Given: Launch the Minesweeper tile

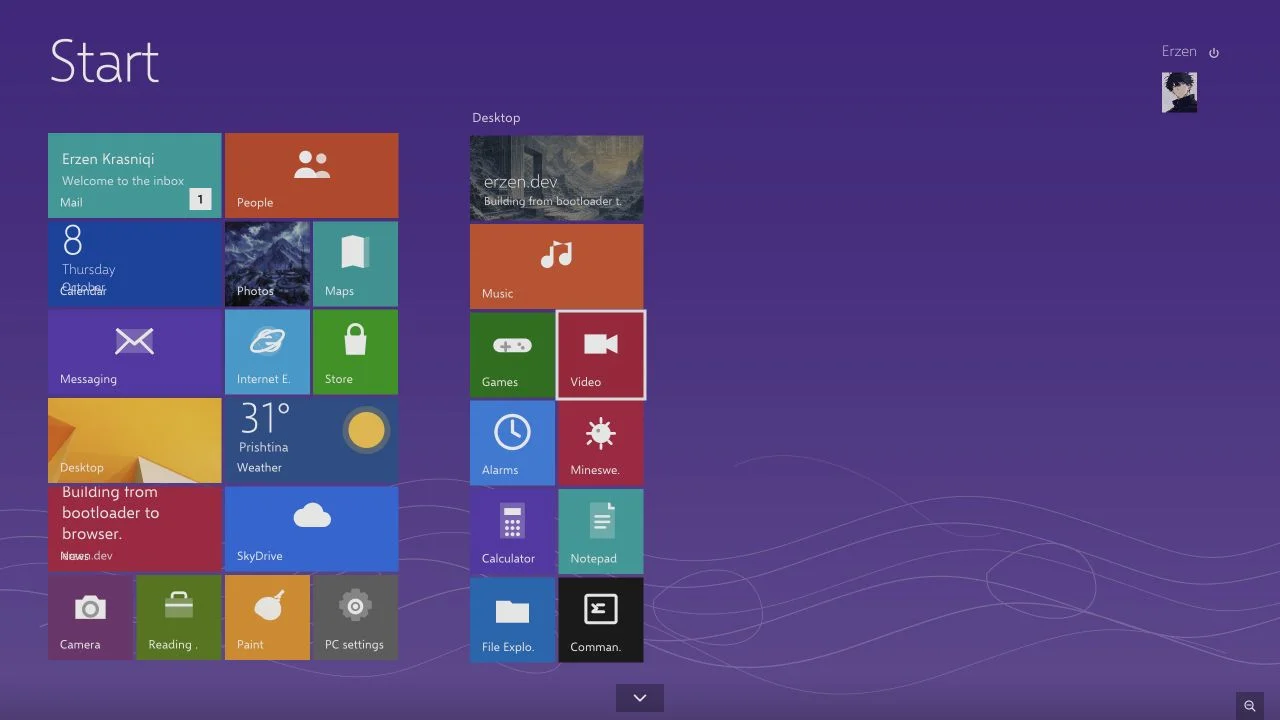Looking at the screenshot, I should (601, 443).
